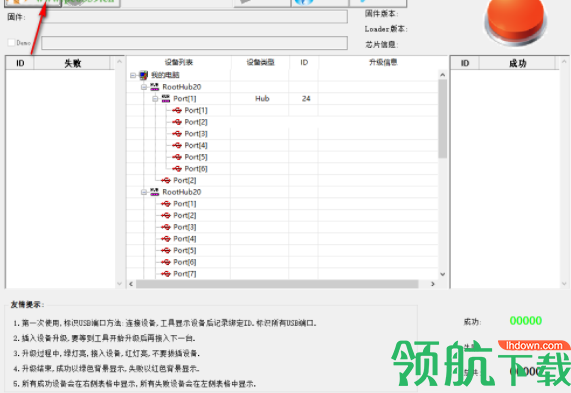The height and width of the screenshot is (393, 571).
Task: Click the ID header in the success list
Action: [465, 63]
